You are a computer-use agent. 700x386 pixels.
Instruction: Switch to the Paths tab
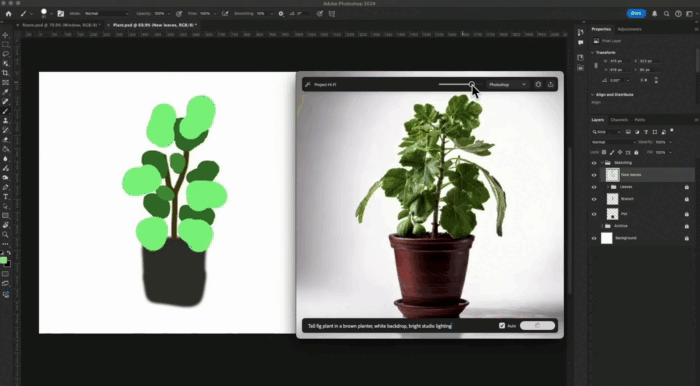tap(640, 120)
